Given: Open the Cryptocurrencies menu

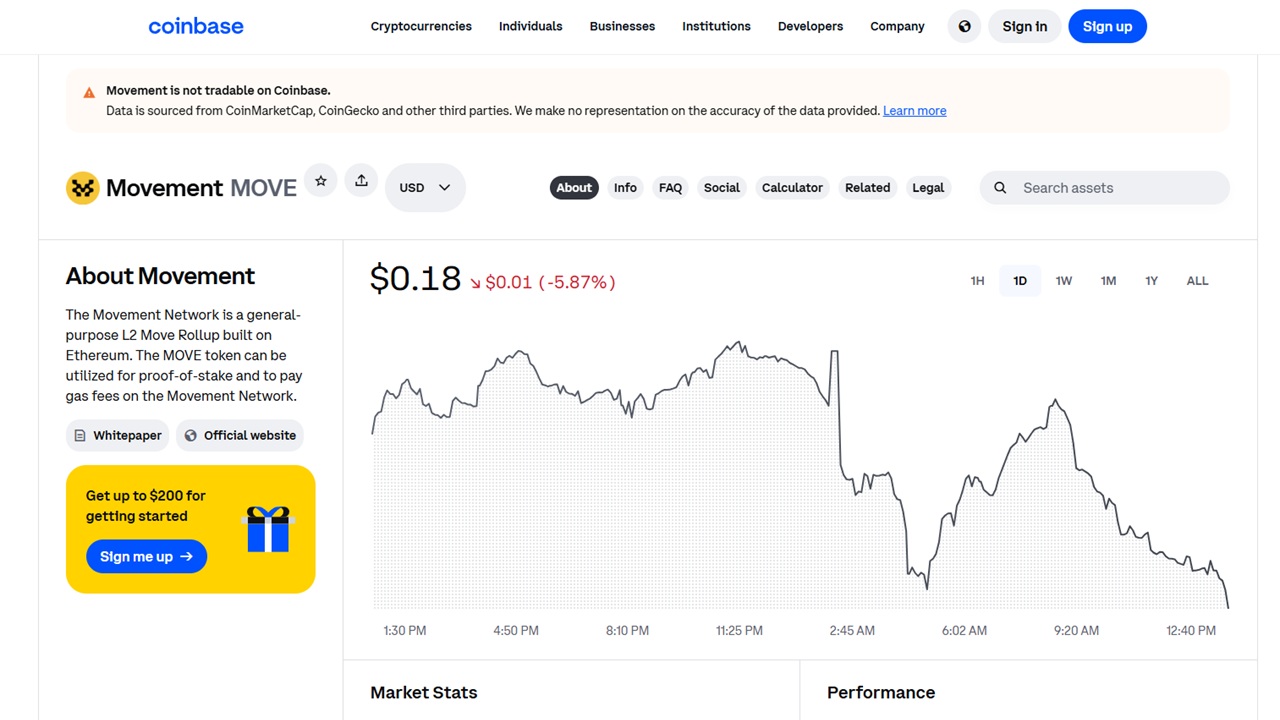Looking at the screenshot, I should tap(421, 26).
